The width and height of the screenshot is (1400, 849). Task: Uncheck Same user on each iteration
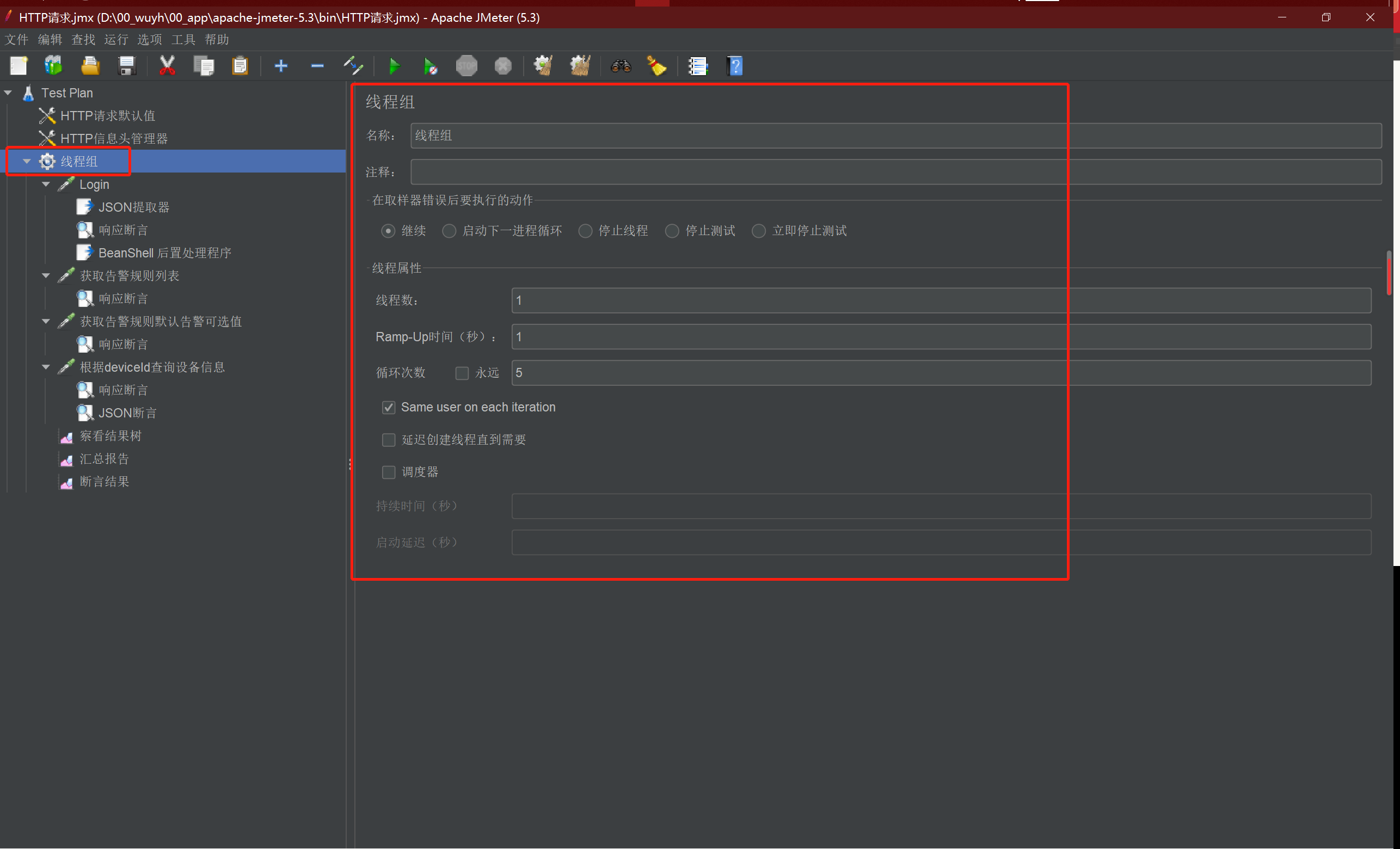pos(389,408)
